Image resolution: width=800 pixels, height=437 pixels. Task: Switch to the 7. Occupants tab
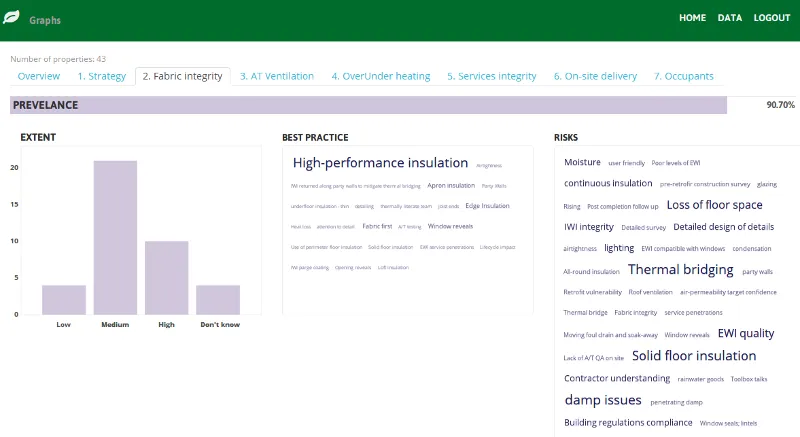pyautogui.click(x=683, y=76)
